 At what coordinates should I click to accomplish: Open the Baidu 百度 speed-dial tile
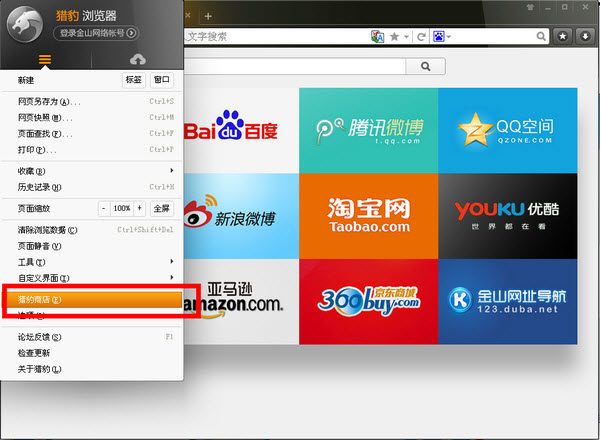(x=241, y=130)
